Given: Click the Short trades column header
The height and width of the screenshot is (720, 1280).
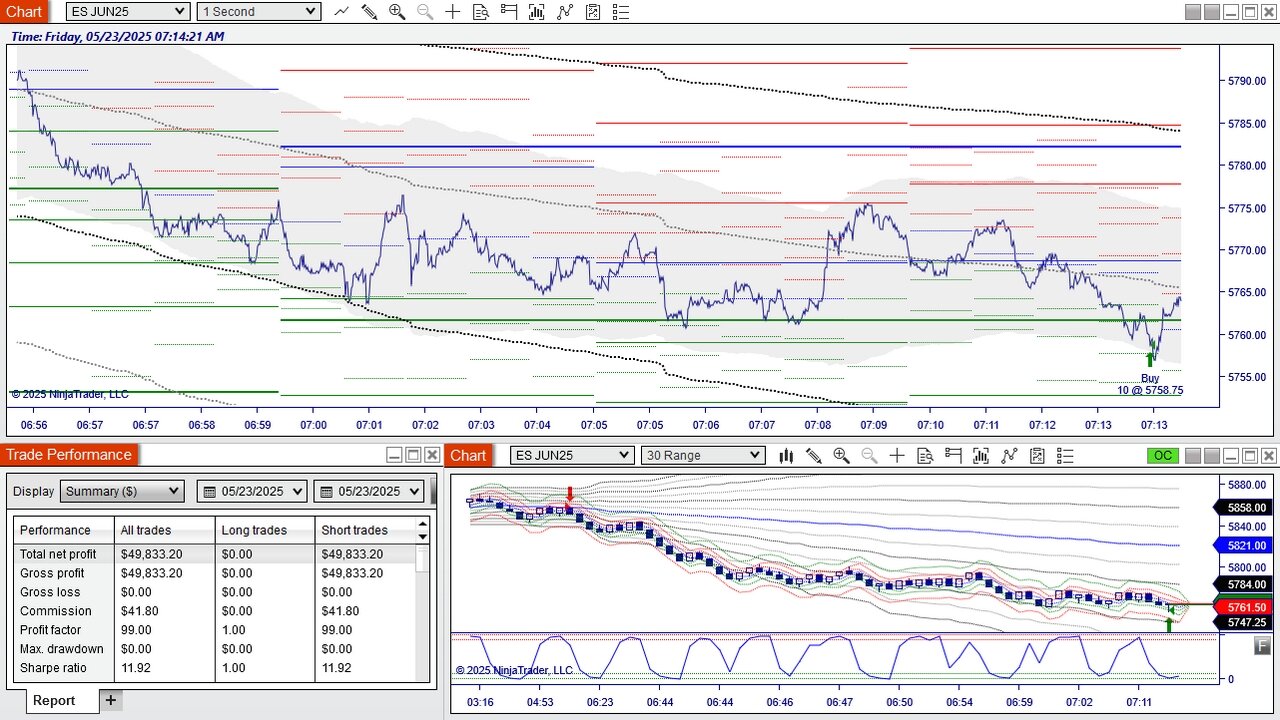Looking at the screenshot, I should (x=365, y=530).
